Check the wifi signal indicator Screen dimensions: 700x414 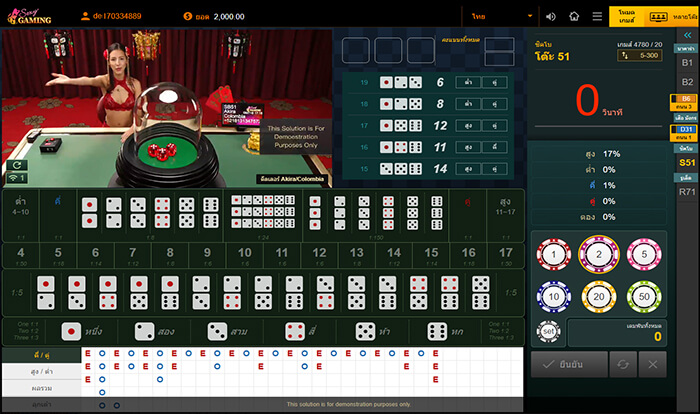point(17,178)
